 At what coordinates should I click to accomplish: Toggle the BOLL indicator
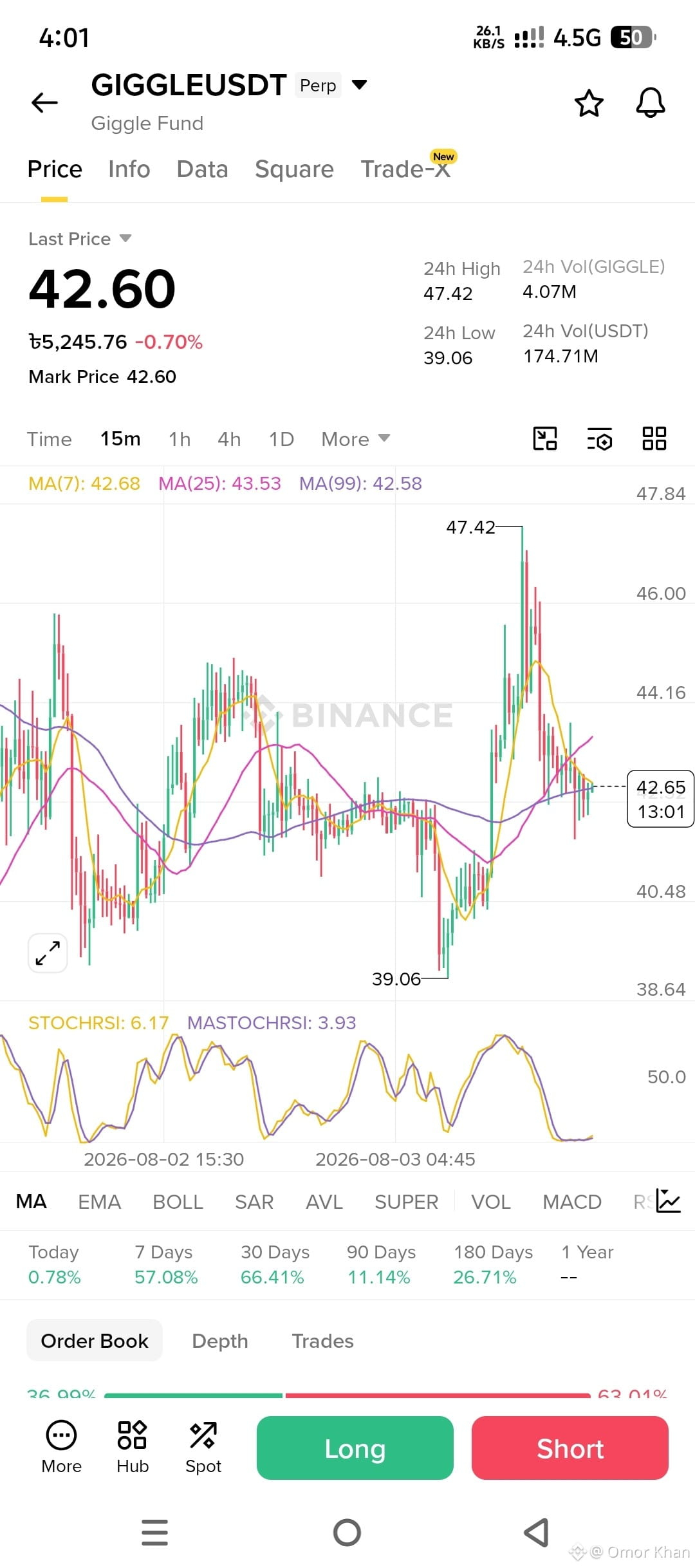(178, 1202)
